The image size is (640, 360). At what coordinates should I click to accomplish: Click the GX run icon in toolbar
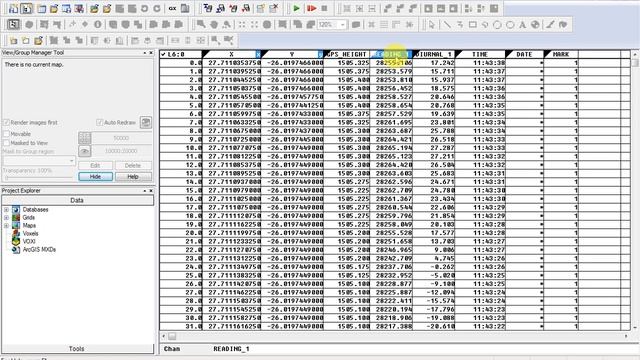[x=173, y=8]
